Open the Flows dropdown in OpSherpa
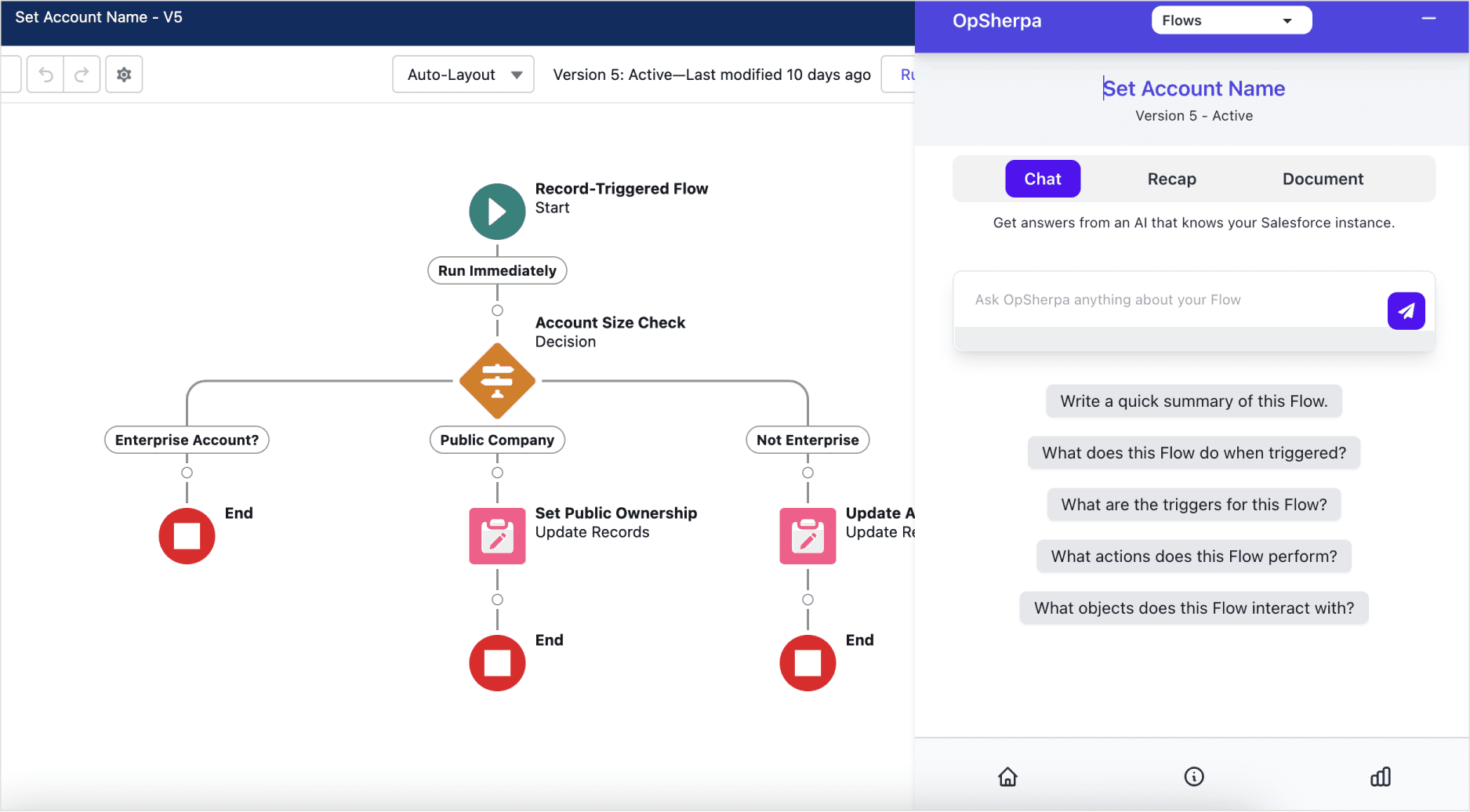This screenshot has height=812, width=1470. tap(1231, 20)
